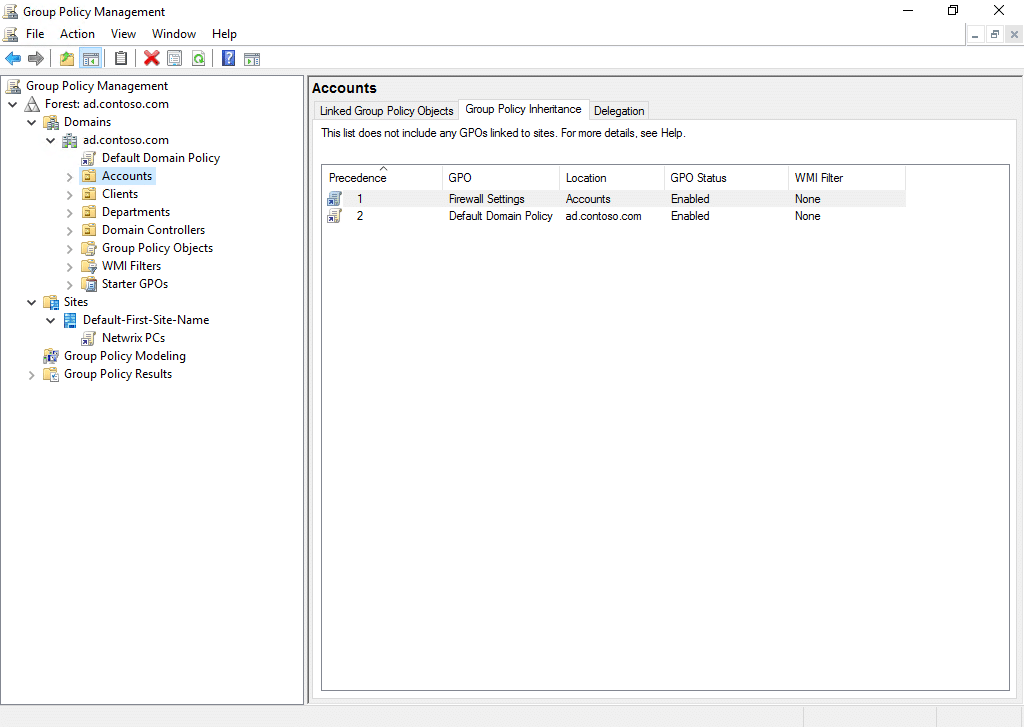1024x727 pixels.
Task: Click the Netwrix PCs GPO link icon
Action: (x=89, y=338)
